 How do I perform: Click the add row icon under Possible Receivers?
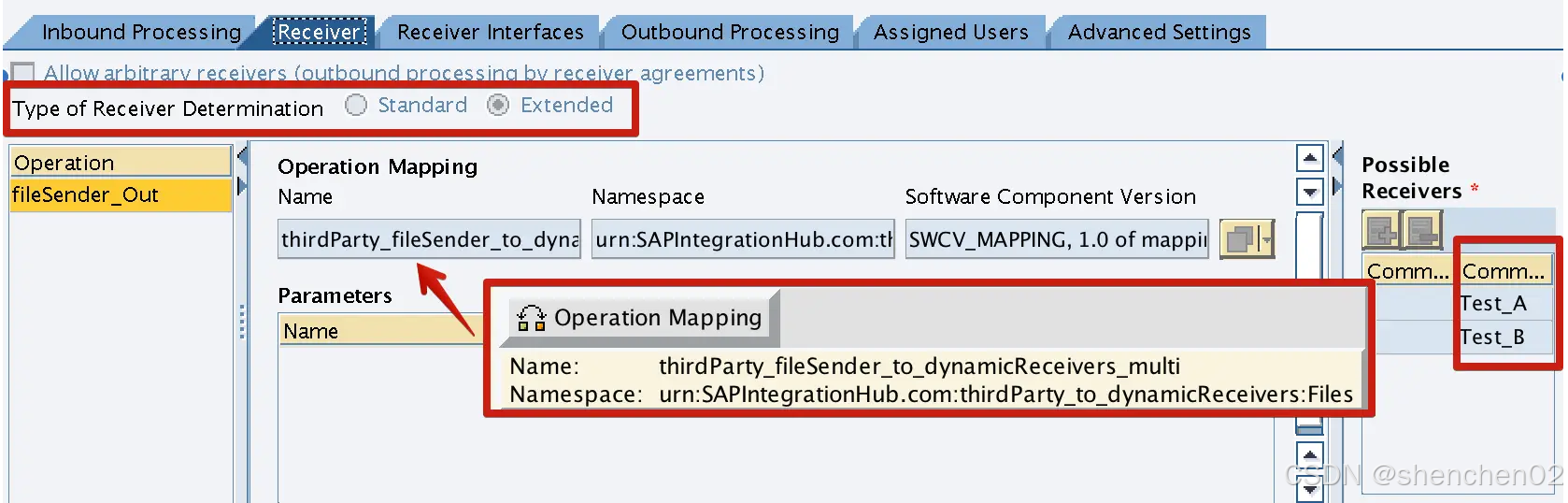click(1382, 229)
